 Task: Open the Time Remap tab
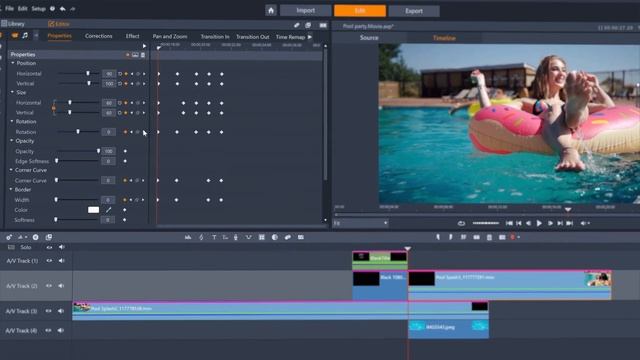(x=291, y=37)
